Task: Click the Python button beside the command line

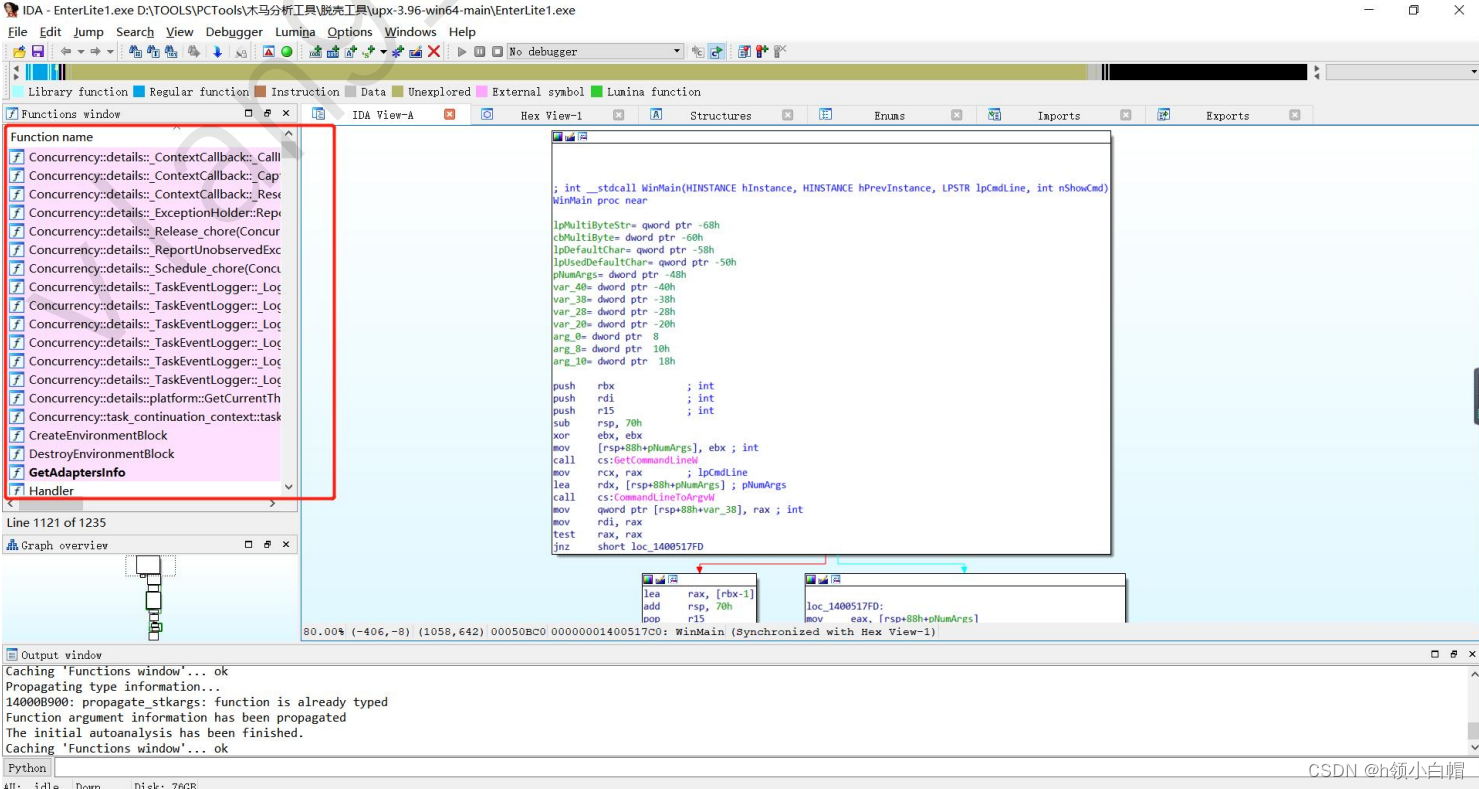Action: click(27, 768)
